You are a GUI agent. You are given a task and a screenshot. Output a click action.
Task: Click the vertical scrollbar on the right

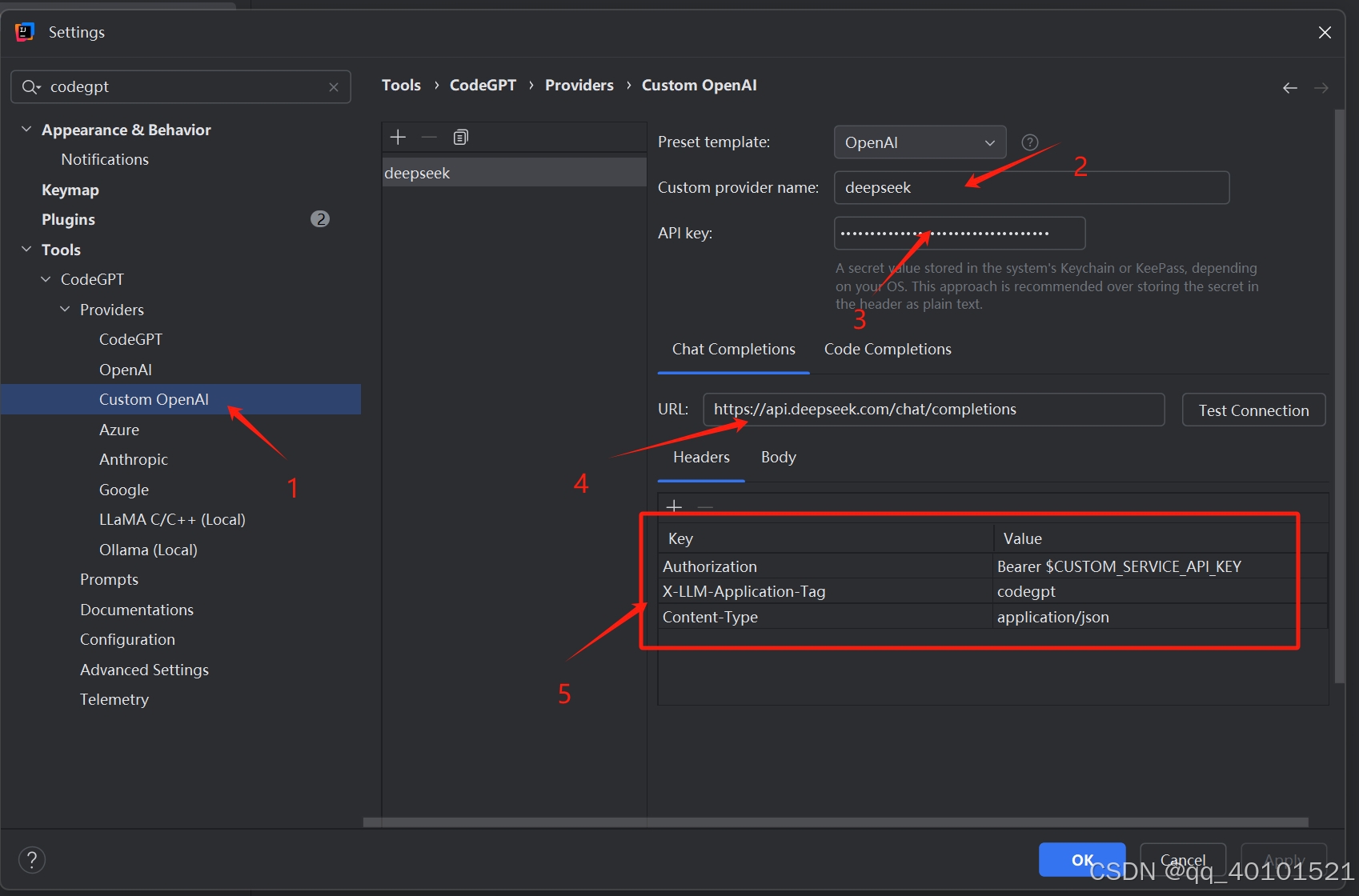1339,396
